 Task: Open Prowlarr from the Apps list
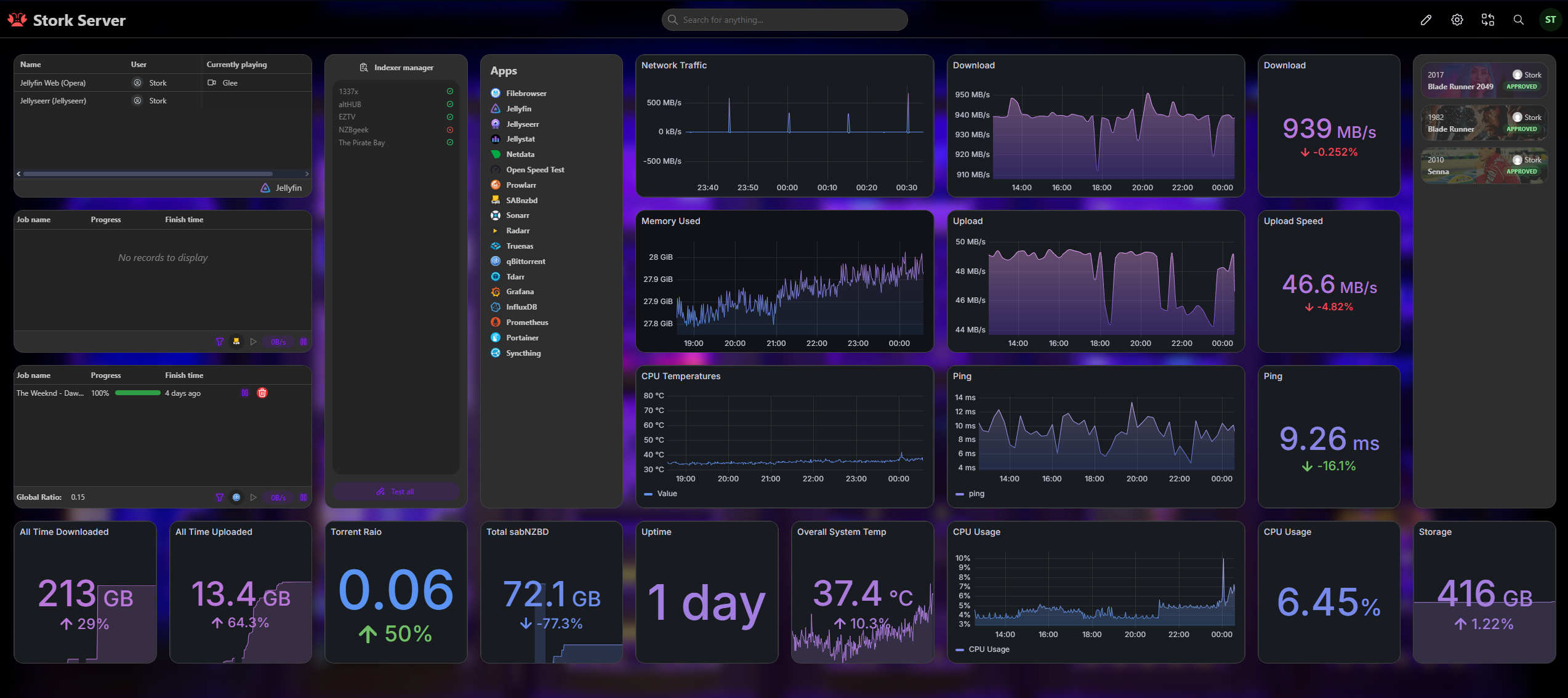[x=513, y=185]
